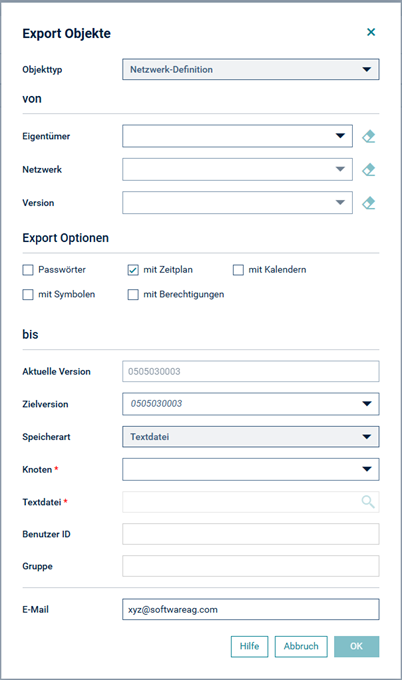The height and width of the screenshot is (680, 402).
Task: Click the 'Speicherart' label
Action: (x=46, y=437)
